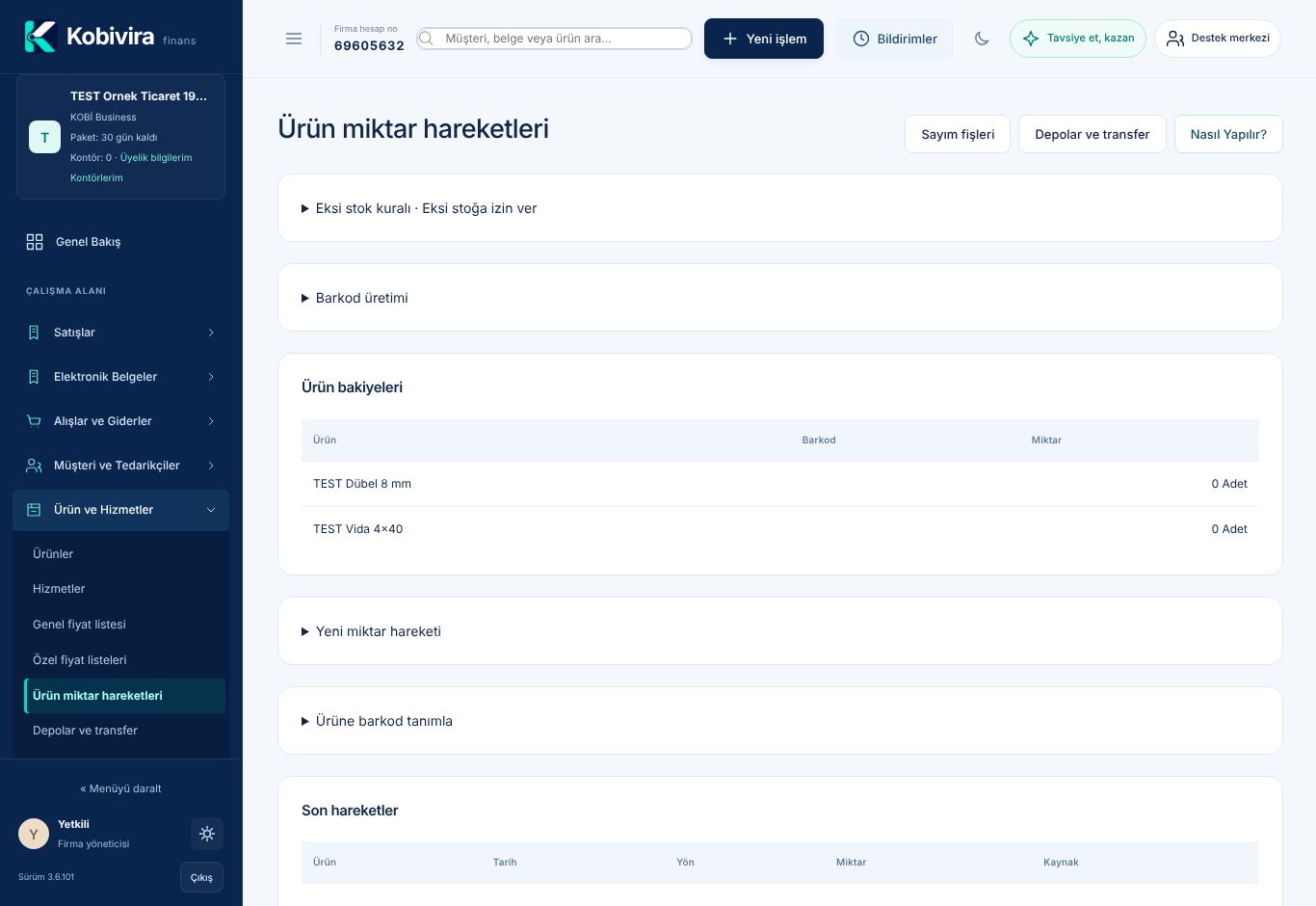
Task: Expand the Elektronik Belgeler chevron
Action: click(211, 377)
